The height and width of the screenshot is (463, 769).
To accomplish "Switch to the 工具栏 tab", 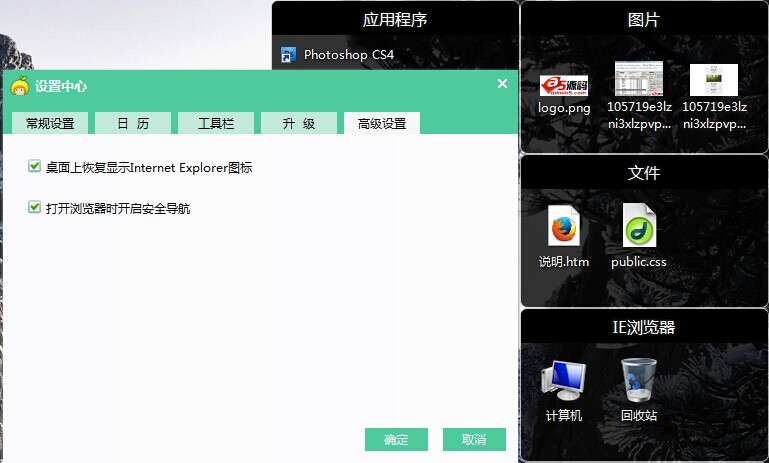I will click(x=216, y=123).
